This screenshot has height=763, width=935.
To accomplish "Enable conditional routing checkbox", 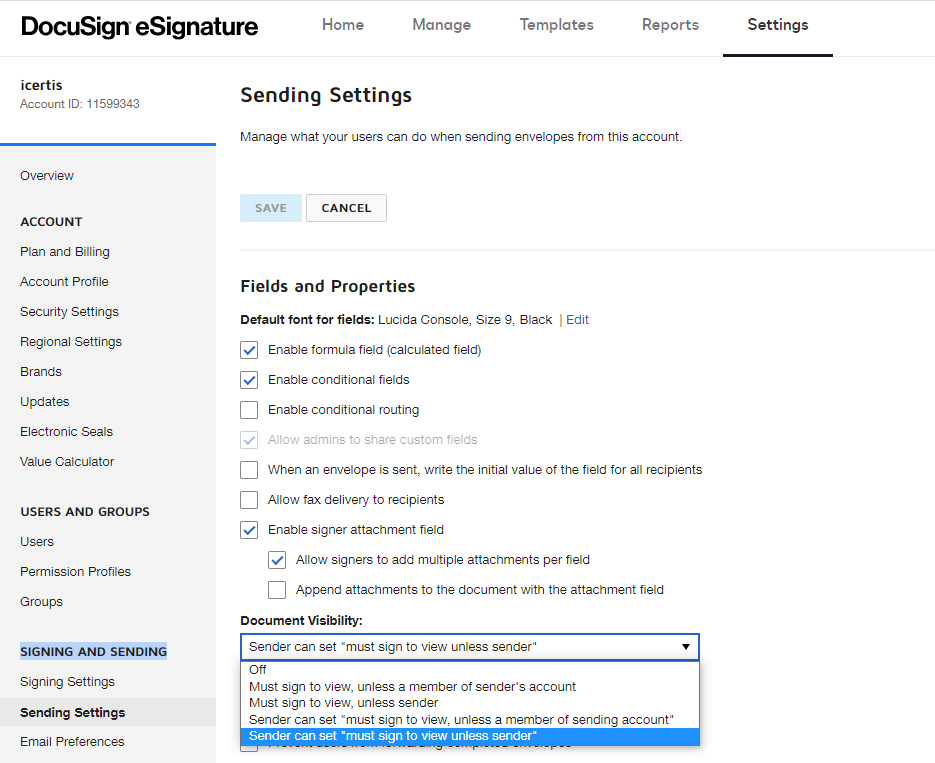I will pos(250,410).
